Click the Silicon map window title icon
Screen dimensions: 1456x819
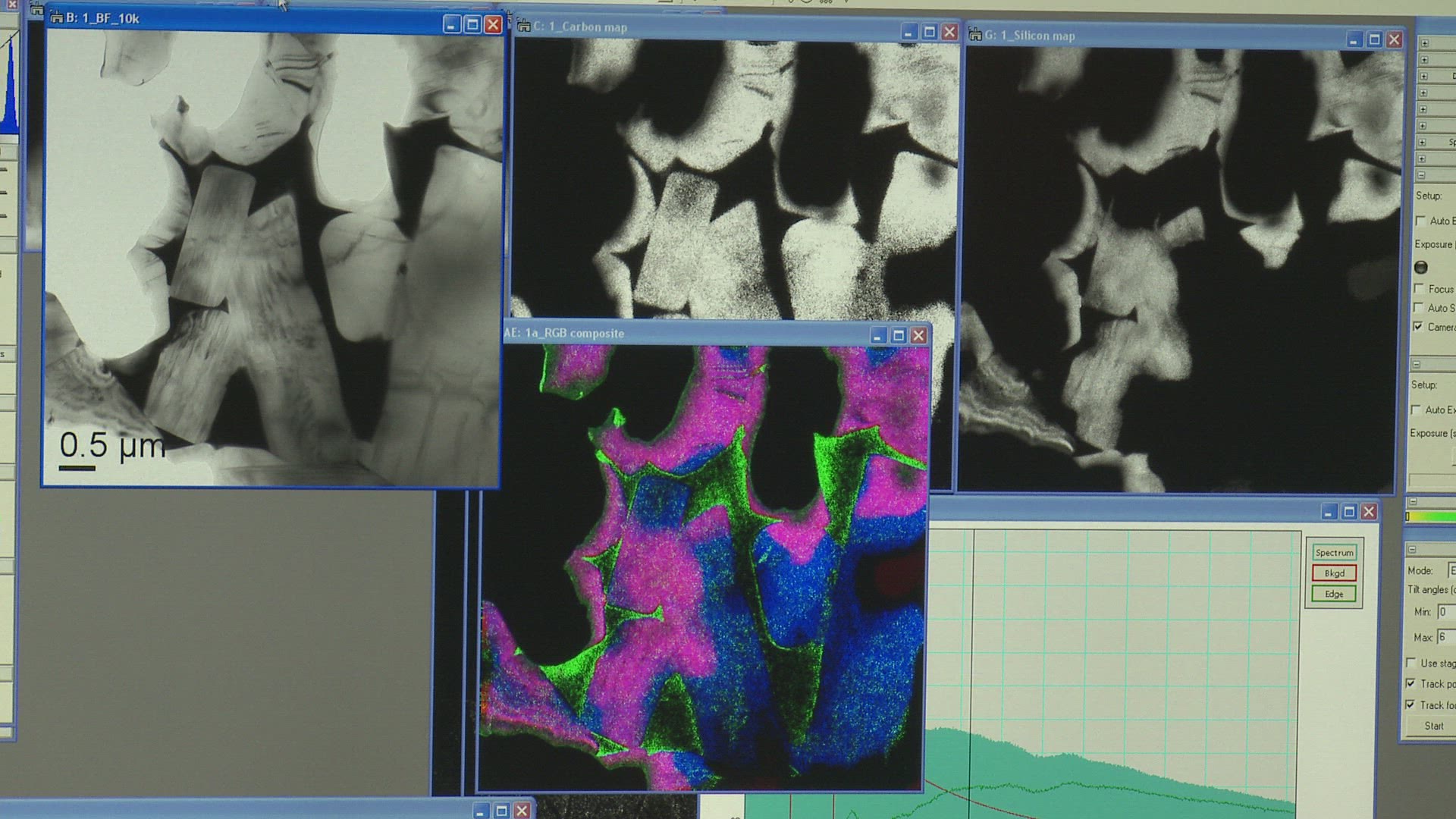click(x=975, y=36)
